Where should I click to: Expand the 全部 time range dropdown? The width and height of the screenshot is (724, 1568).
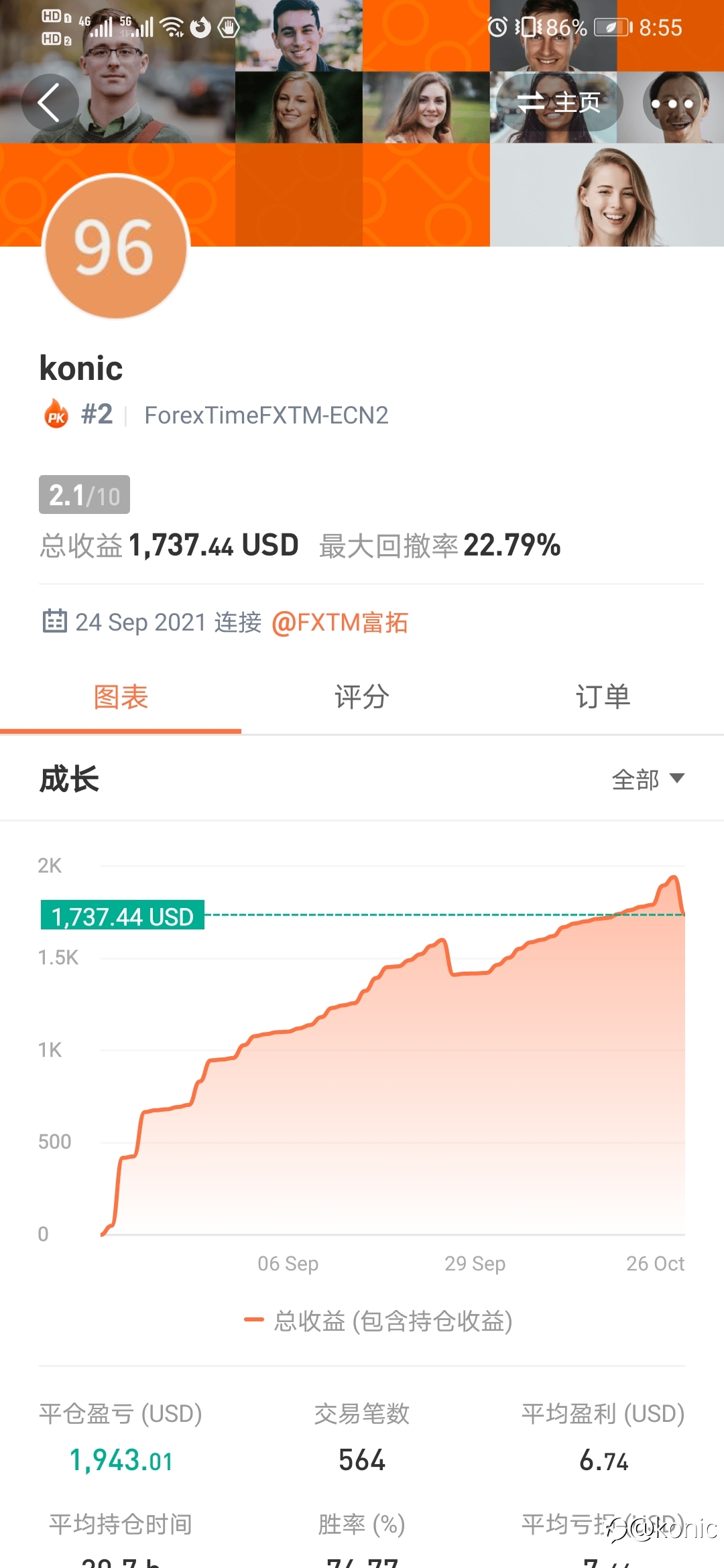pos(648,779)
